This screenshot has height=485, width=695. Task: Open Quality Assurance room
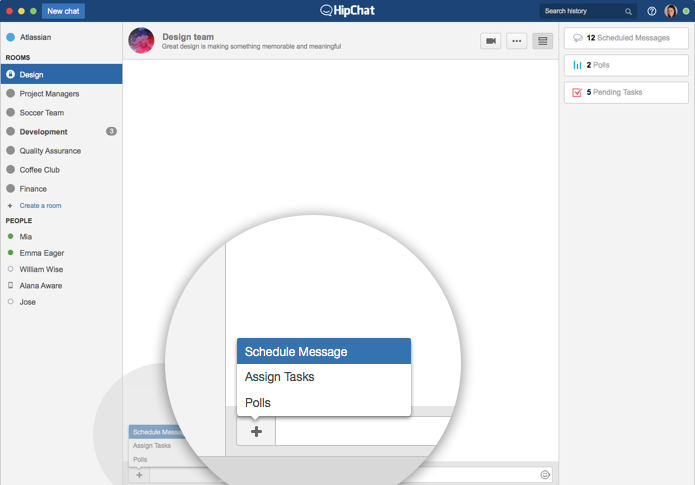pyautogui.click(x=61, y=151)
